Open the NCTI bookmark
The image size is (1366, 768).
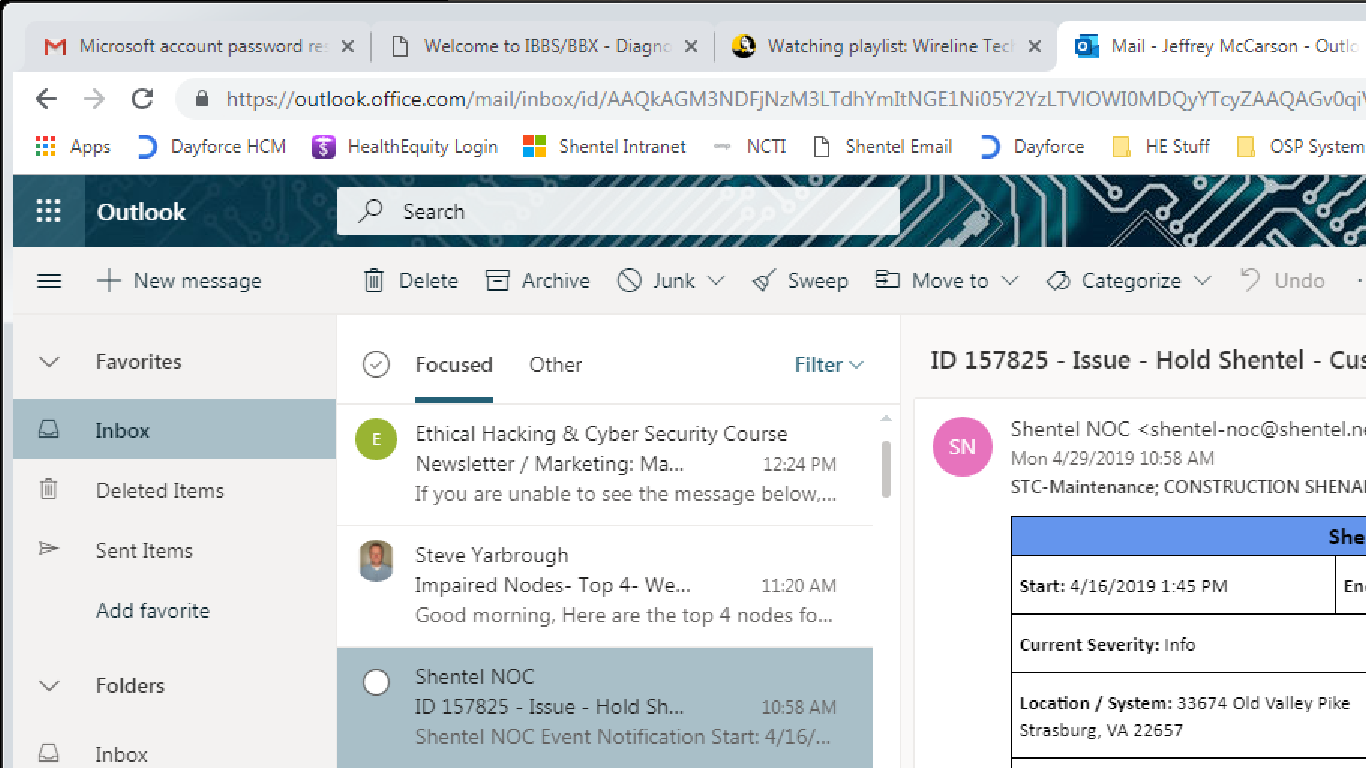750,147
